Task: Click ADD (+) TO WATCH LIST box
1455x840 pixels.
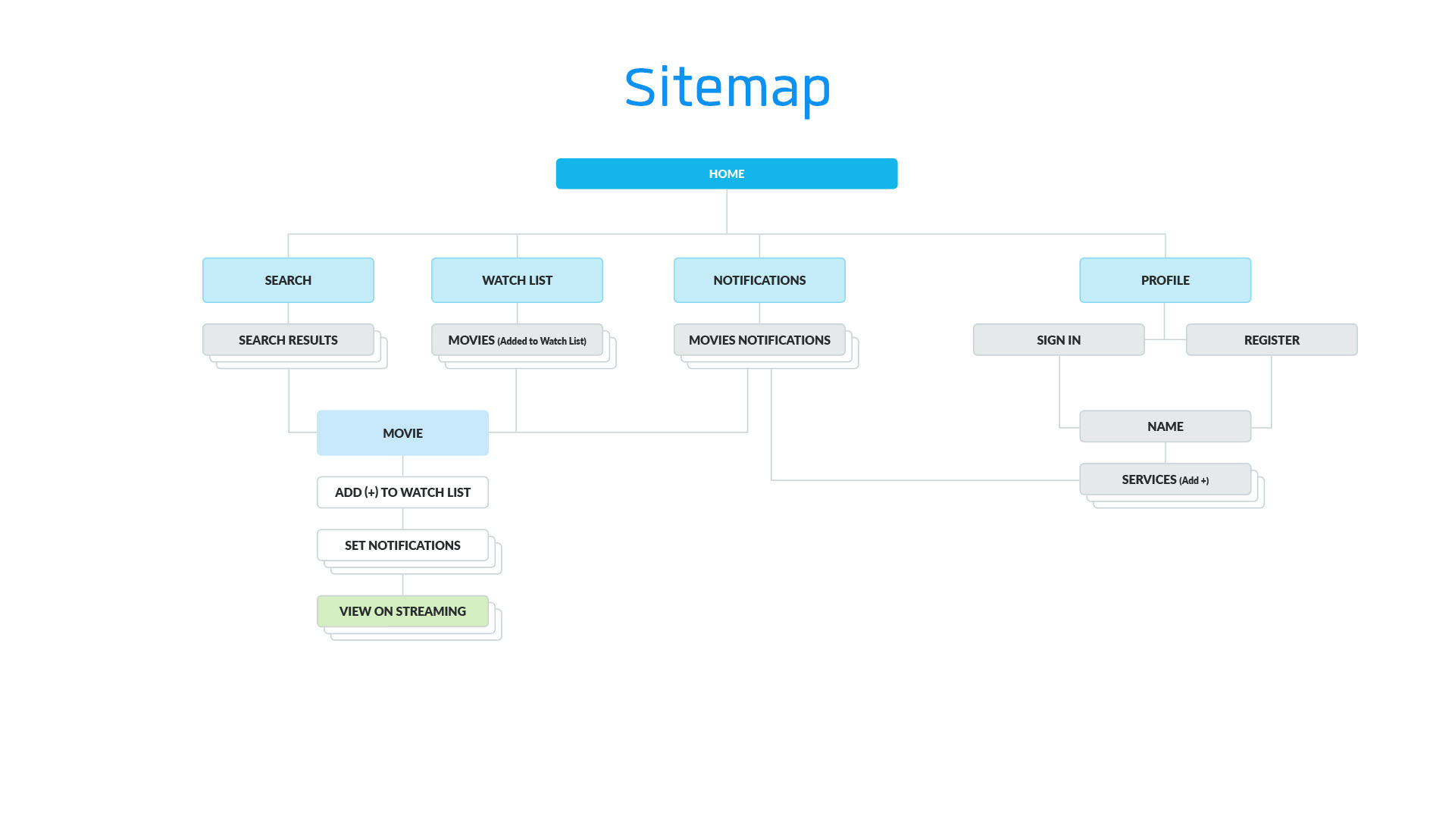Action: 402,492
